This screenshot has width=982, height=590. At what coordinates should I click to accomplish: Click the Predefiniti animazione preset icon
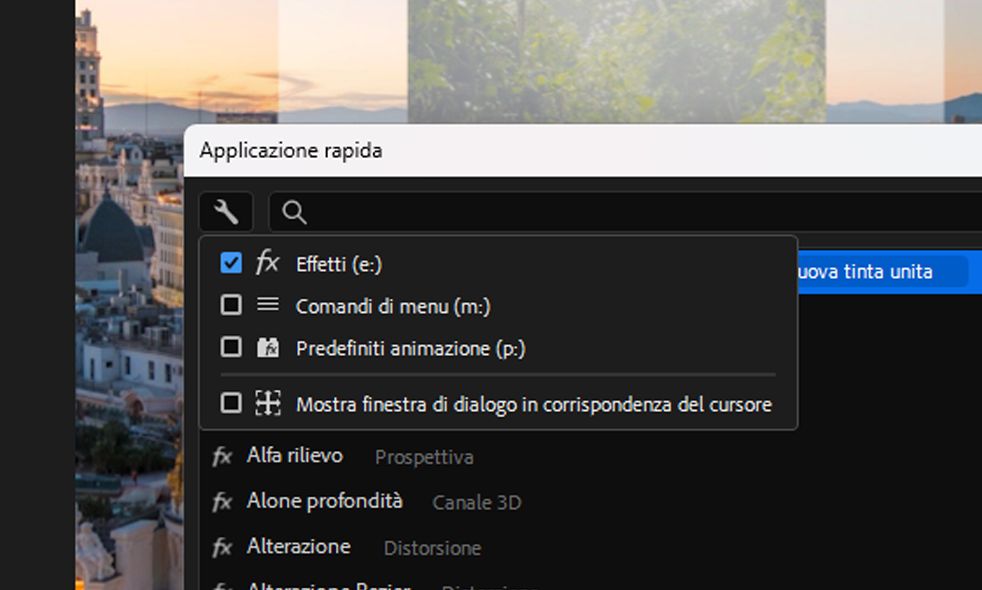coord(267,348)
